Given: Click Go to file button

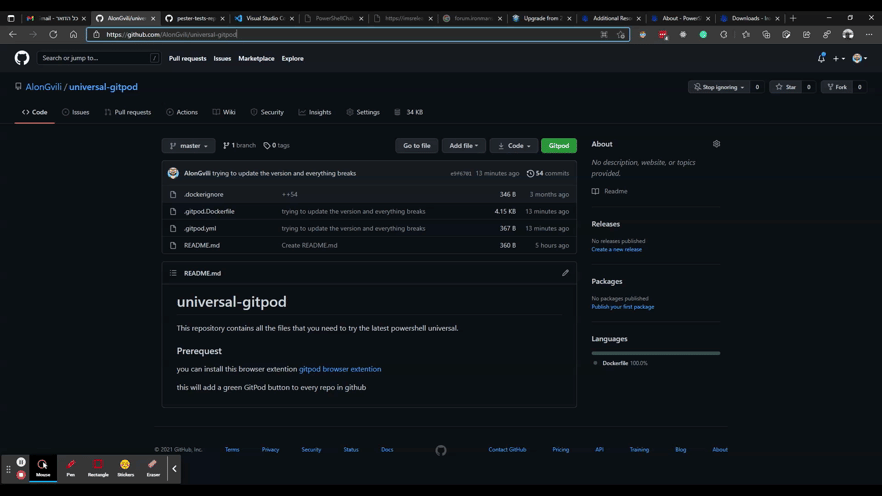Looking at the screenshot, I should pos(417,146).
